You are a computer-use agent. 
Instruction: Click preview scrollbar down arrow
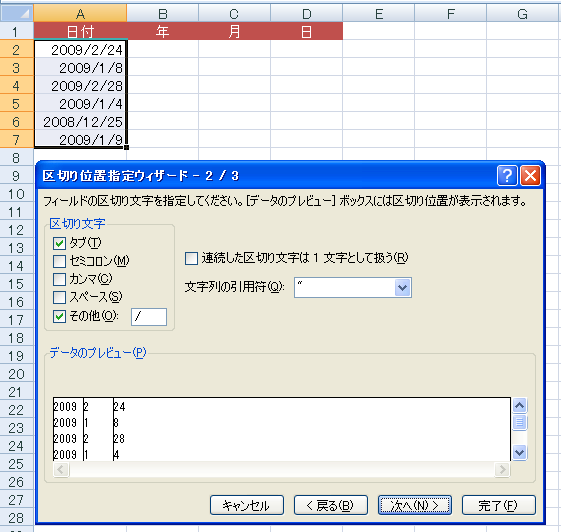519,453
